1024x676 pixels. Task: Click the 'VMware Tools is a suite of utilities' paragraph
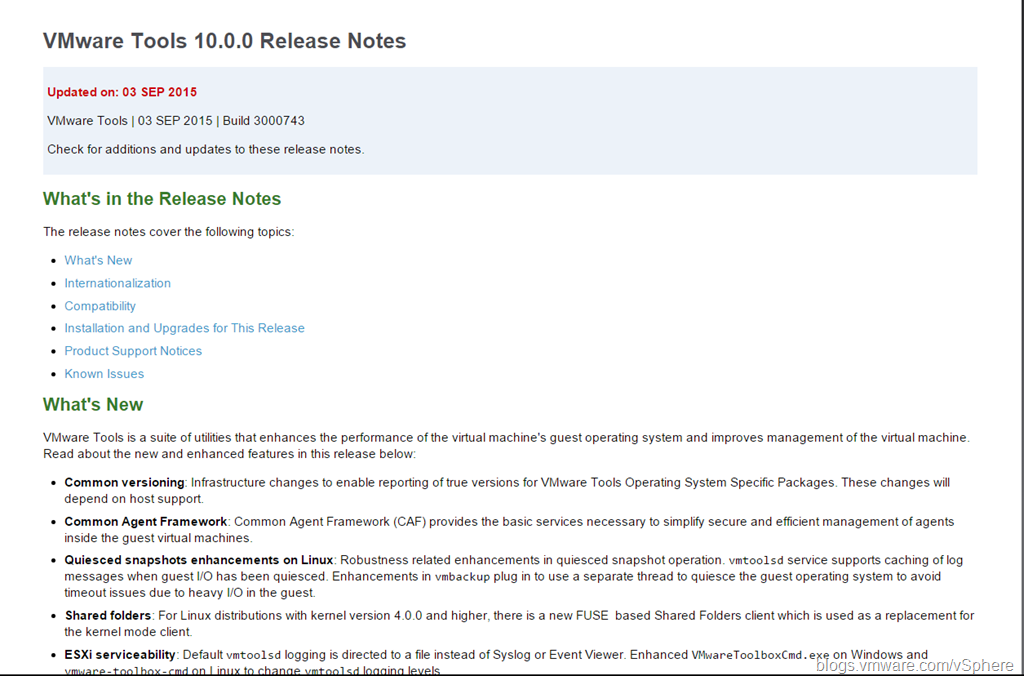(507, 445)
